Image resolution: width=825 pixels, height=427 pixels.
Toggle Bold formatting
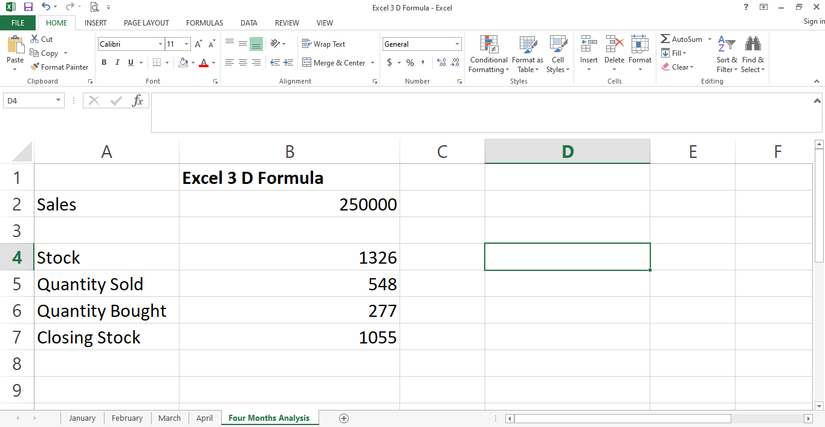(x=103, y=63)
